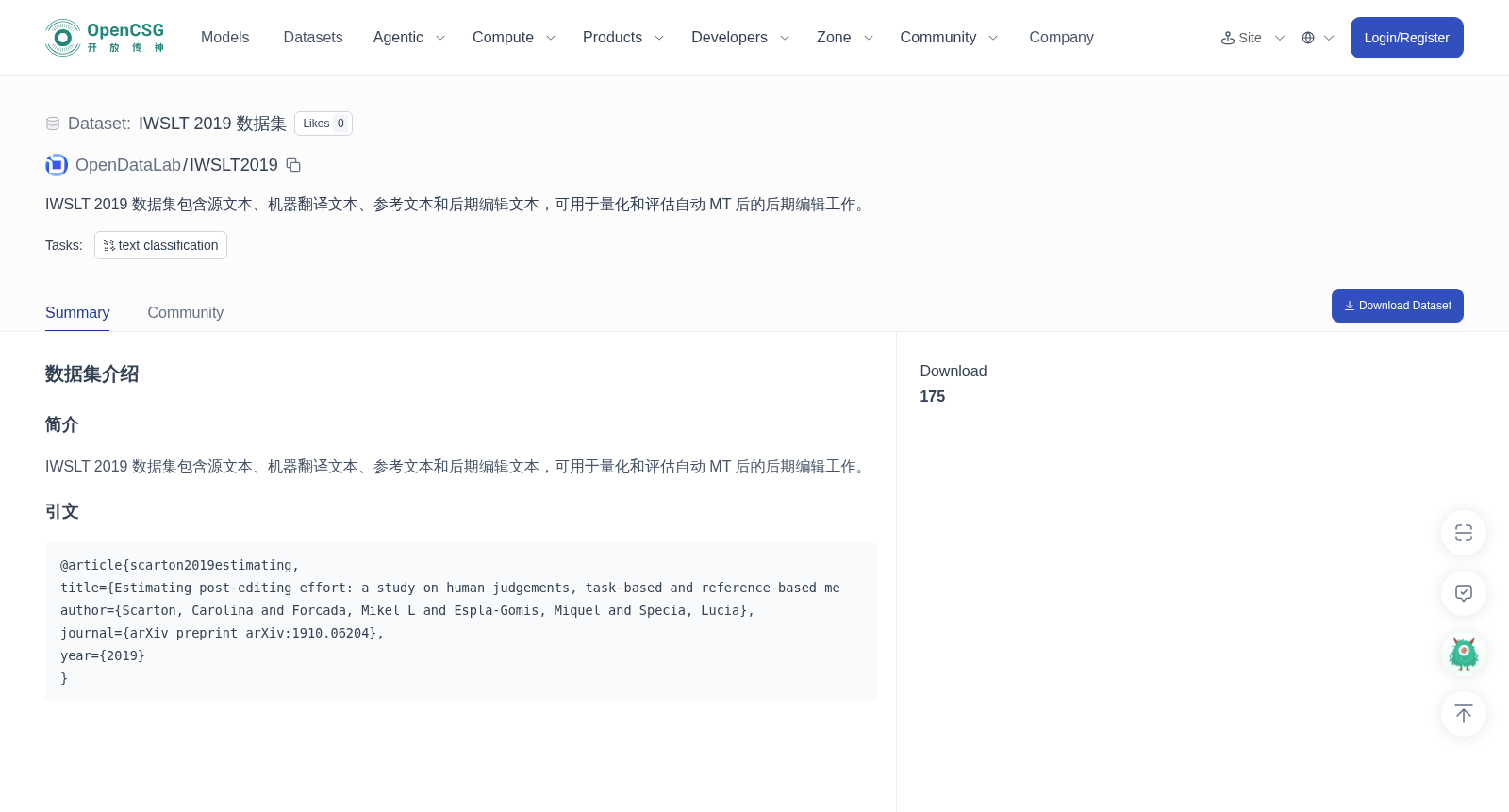Expand the Developers menu
The height and width of the screenshot is (812, 1509).
click(740, 38)
